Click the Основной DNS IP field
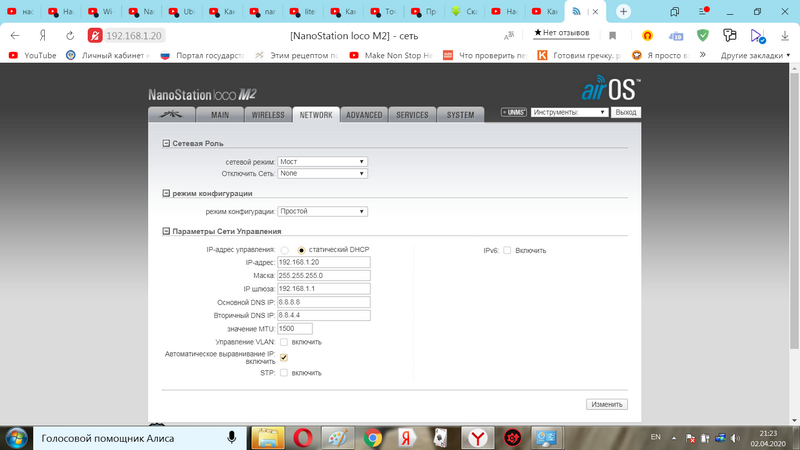800x450 pixels. (x=323, y=302)
